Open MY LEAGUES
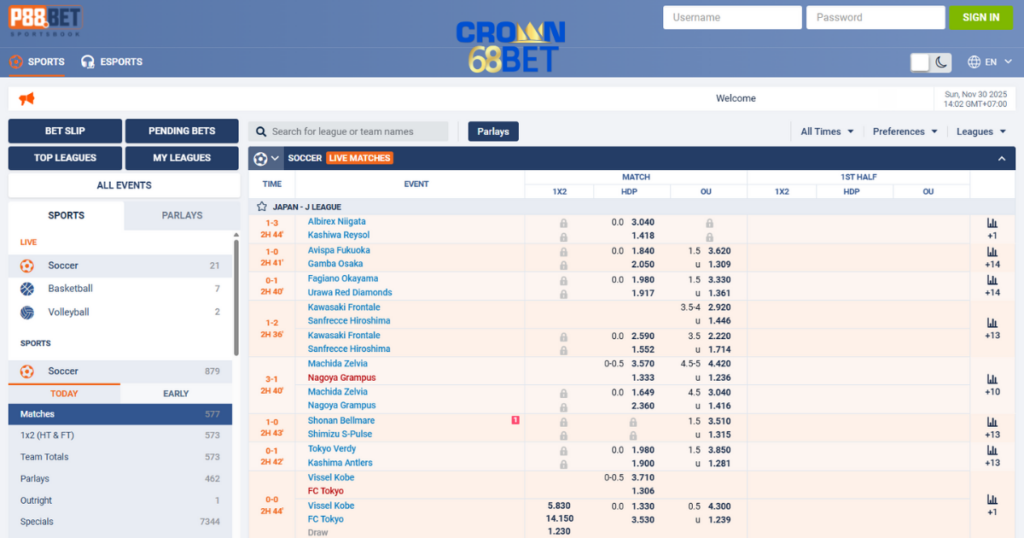Viewport: 1024px width, 538px height. [x=182, y=158]
